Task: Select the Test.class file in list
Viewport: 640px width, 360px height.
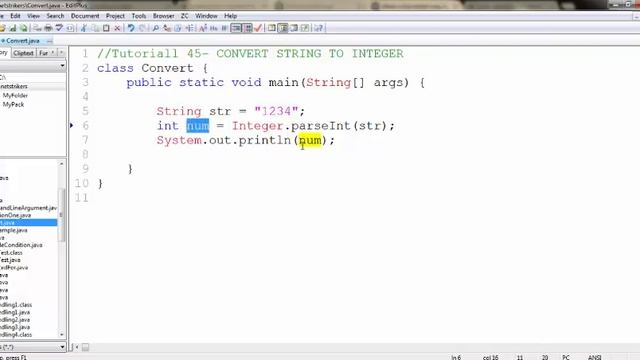Action: point(11,253)
